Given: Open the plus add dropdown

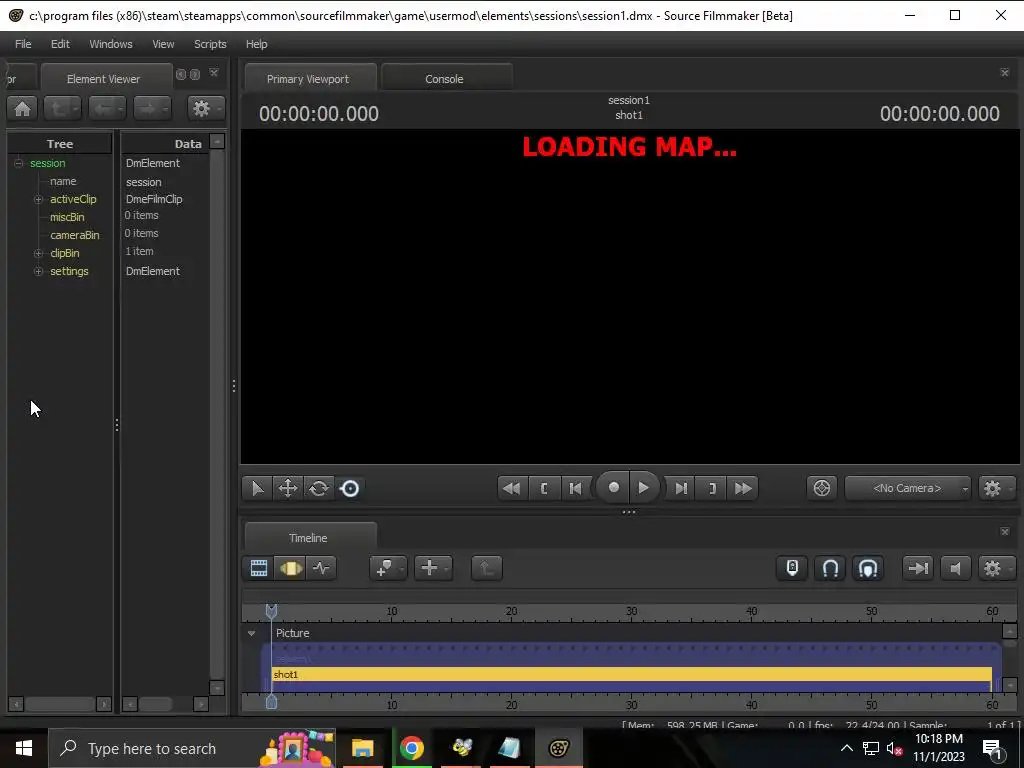Looking at the screenshot, I should [x=433, y=568].
